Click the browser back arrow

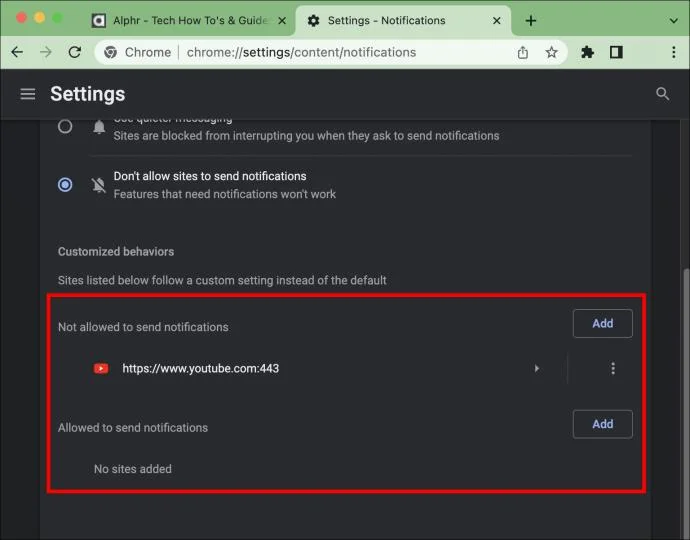(x=17, y=52)
